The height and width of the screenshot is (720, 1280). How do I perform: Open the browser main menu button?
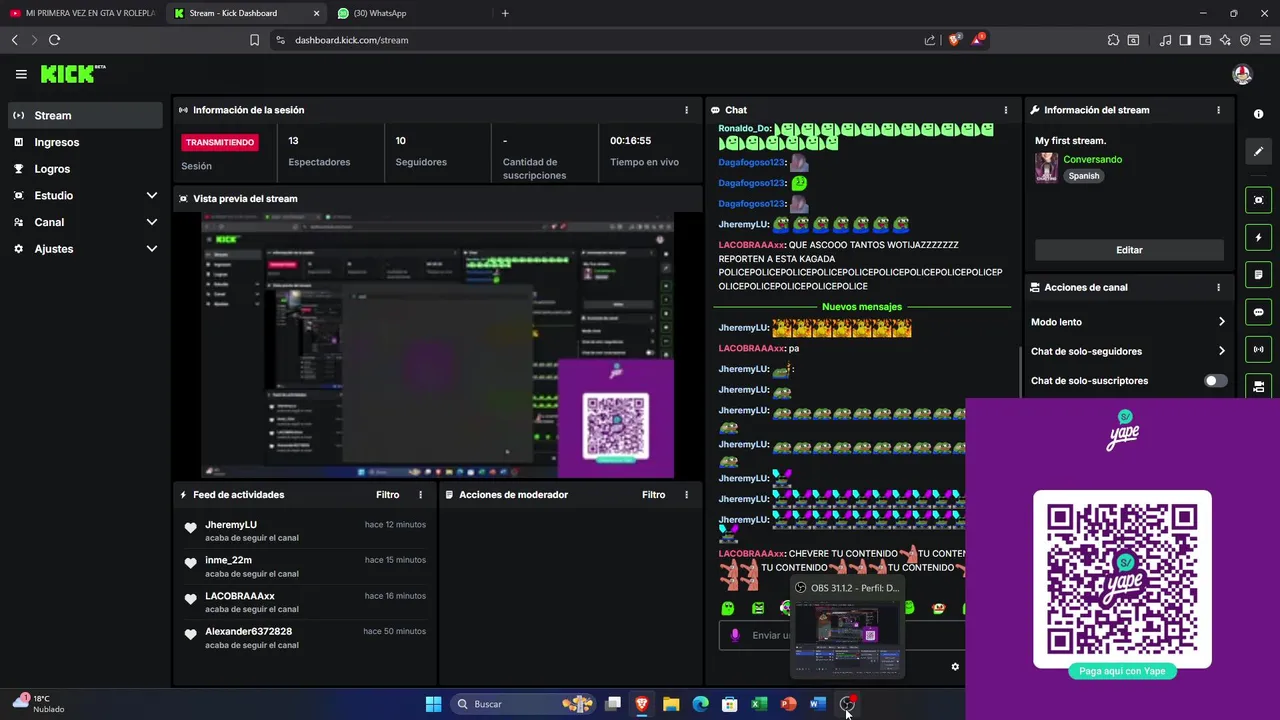(1265, 40)
